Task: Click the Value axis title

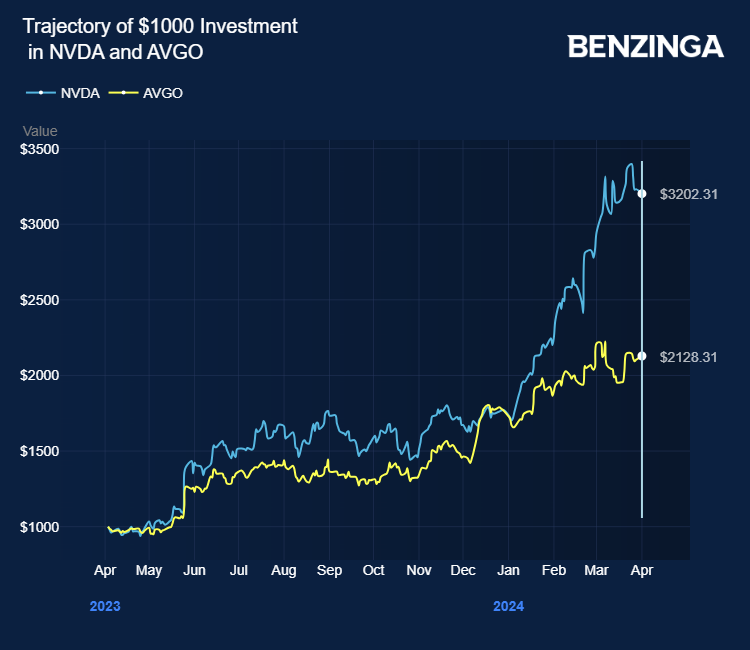Action: pyautogui.click(x=40, y=131)
